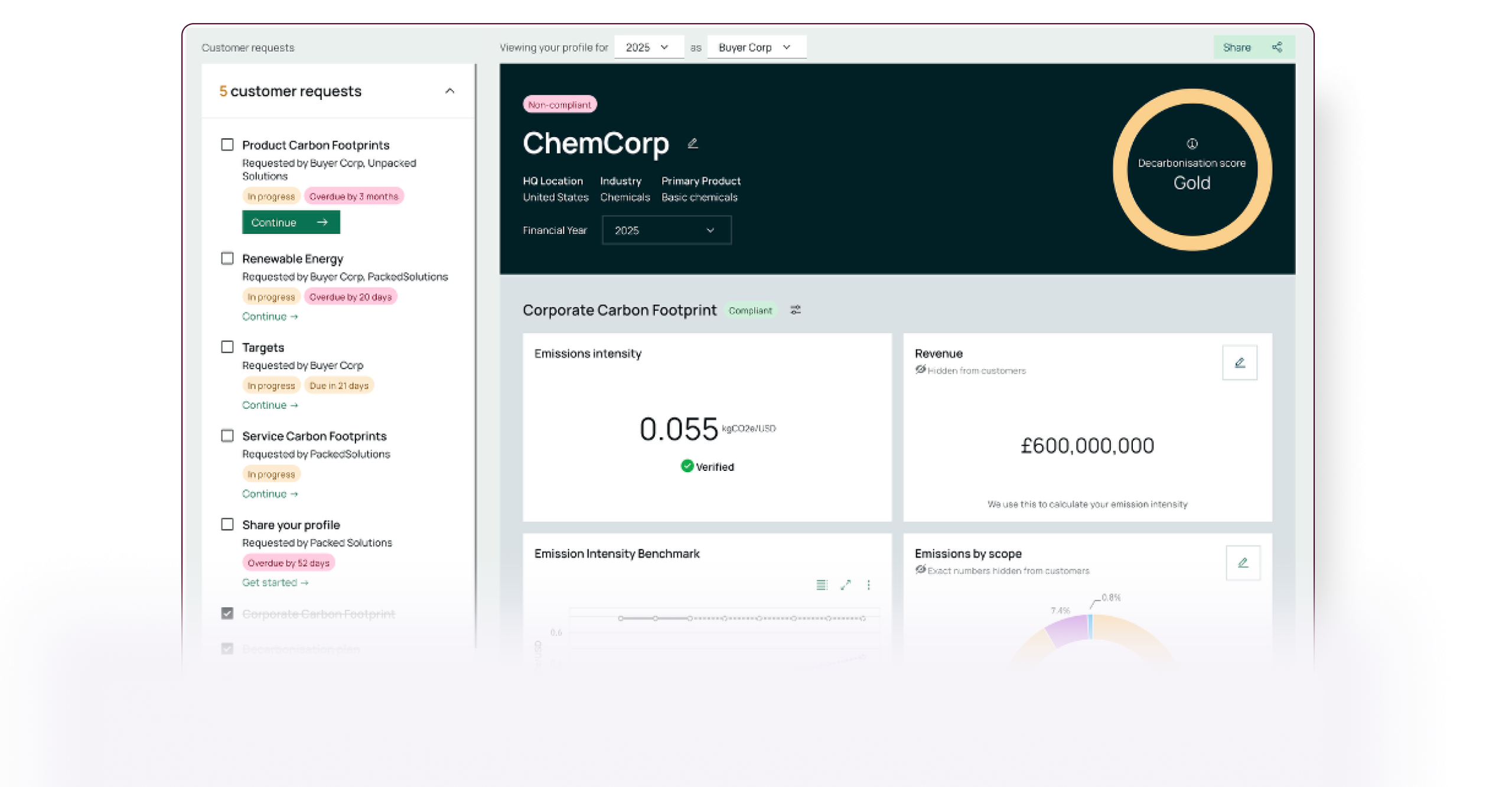The width and height of the screenshot is (1512, 787).
Task: Click the In progress tag under Service Carbon Footprints
Action: (x=271, y=474)
